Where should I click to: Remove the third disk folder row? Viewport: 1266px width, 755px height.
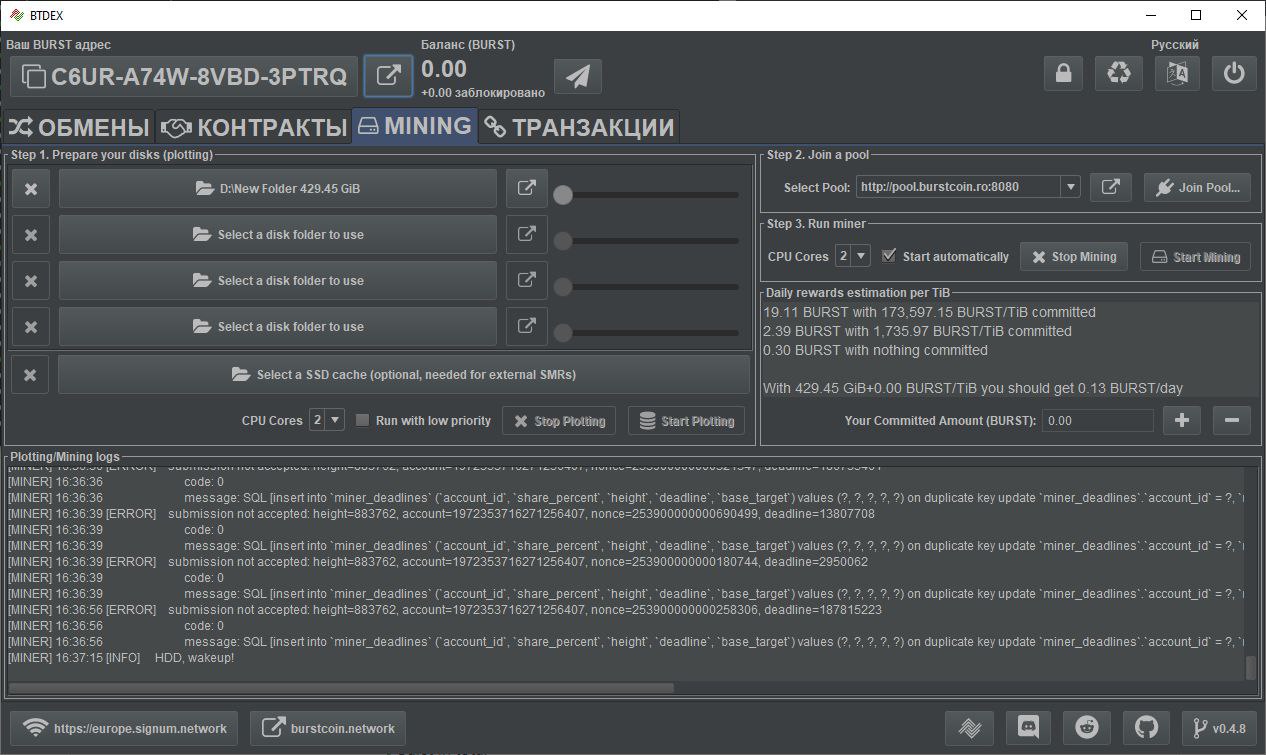pyautogui.click(x=31, y=280)
